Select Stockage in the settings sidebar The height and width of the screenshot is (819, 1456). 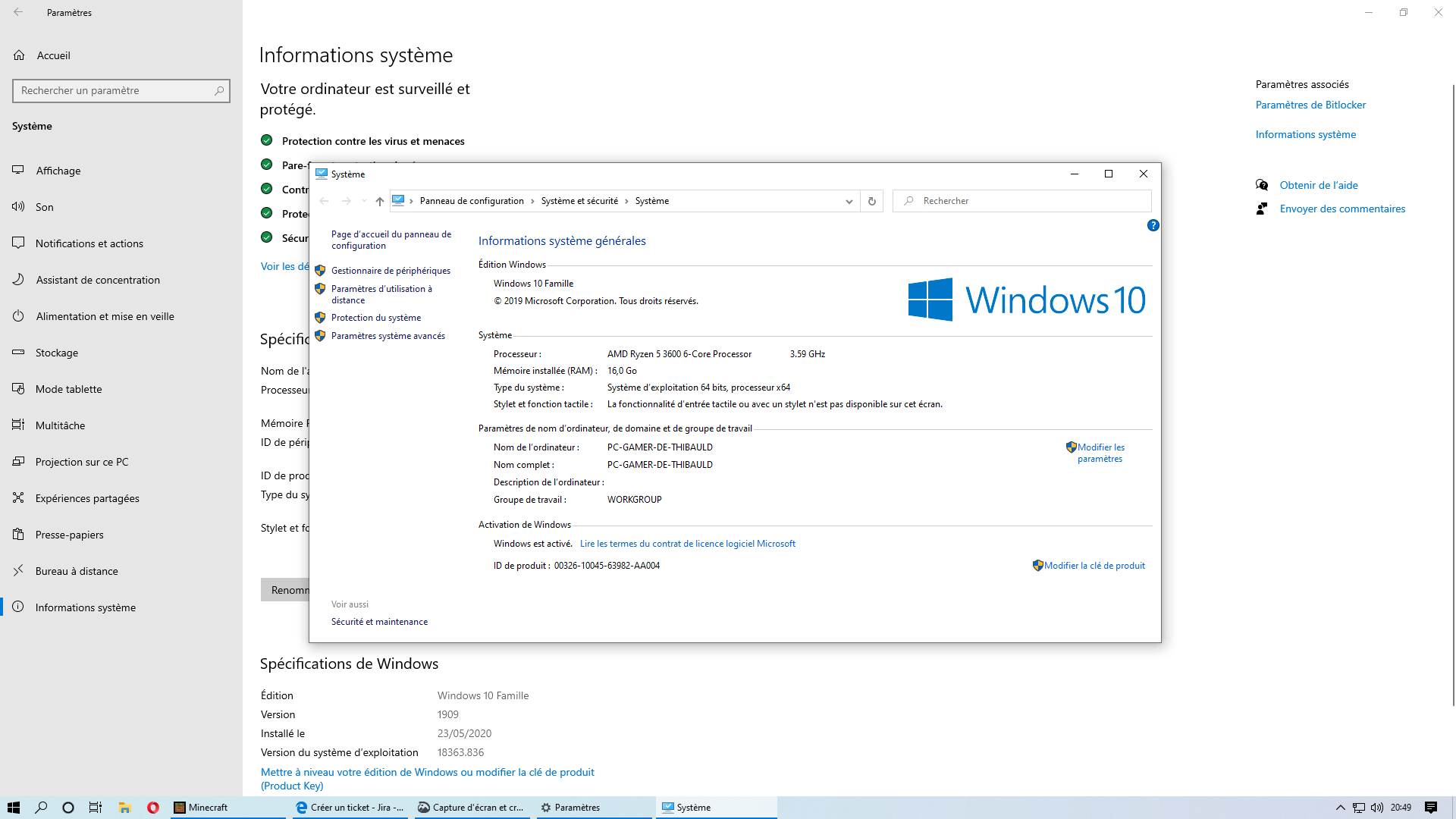click(56, 353)
